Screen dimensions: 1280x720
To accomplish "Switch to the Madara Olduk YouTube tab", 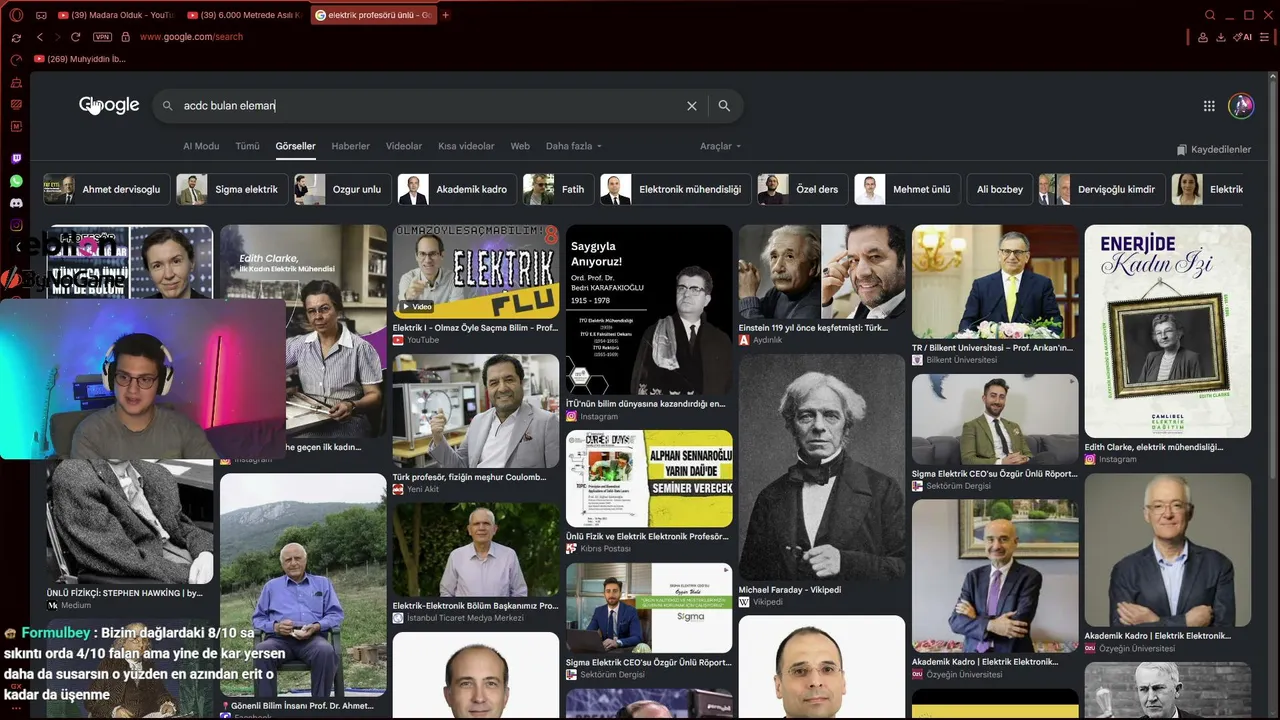I will coord(115,15).
